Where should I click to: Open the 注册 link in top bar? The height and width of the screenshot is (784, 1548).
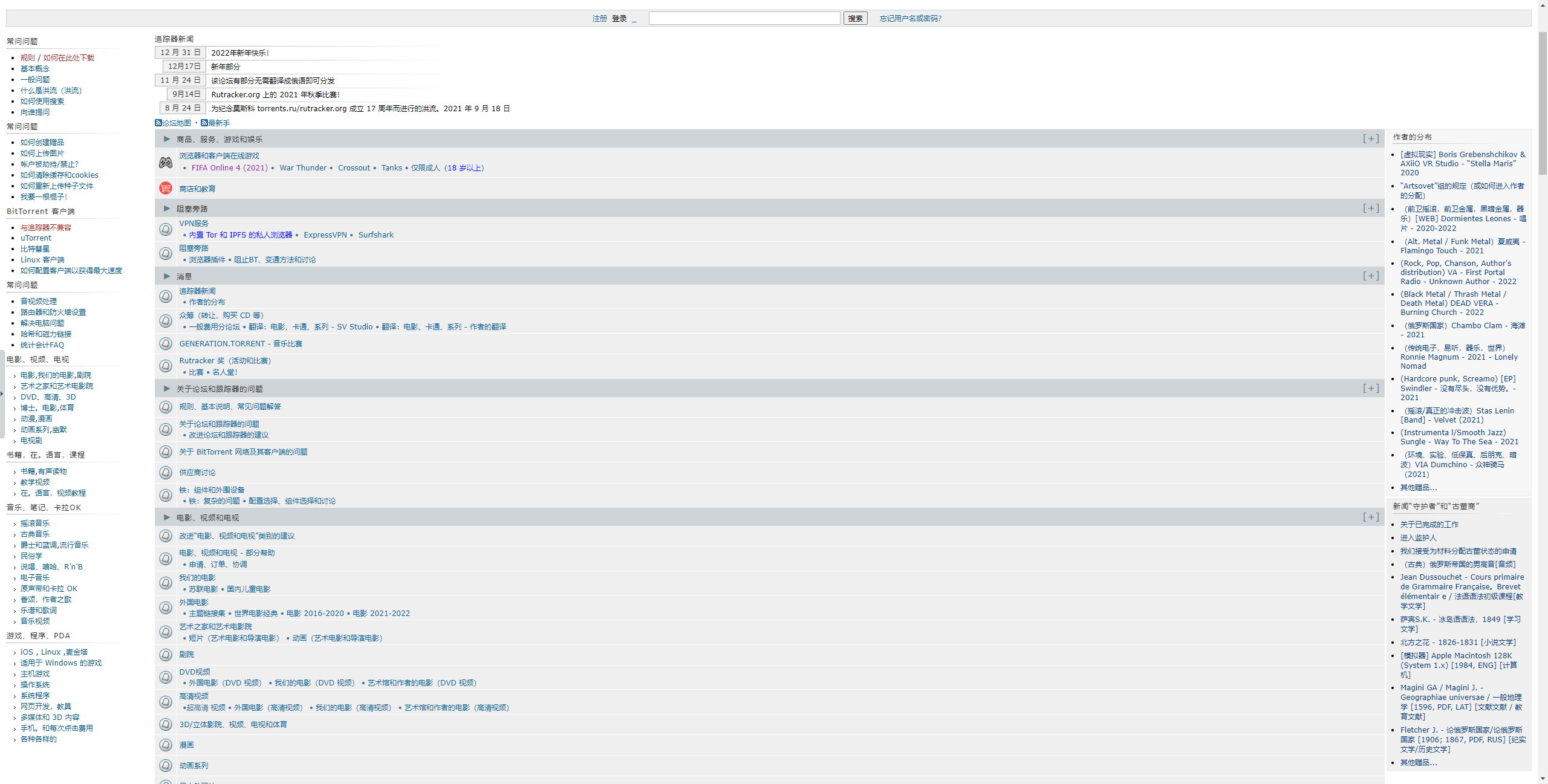point(599,19)
